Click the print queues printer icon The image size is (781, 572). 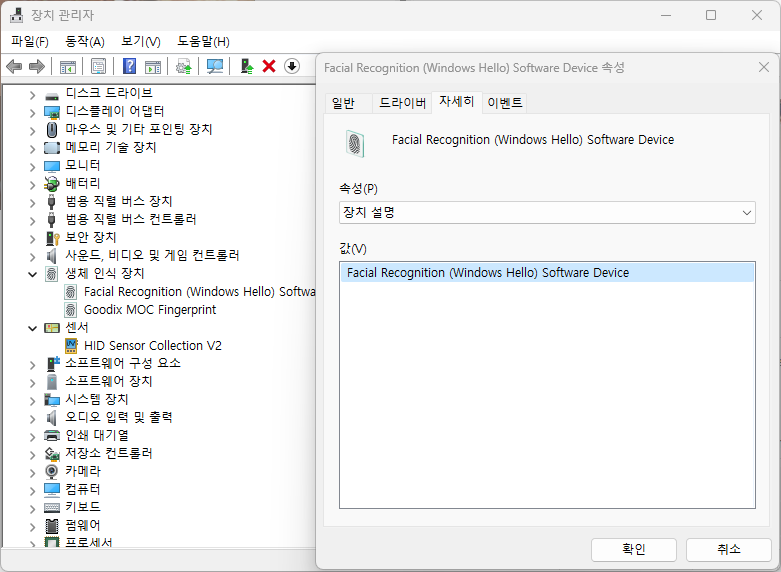coord(52,435)
